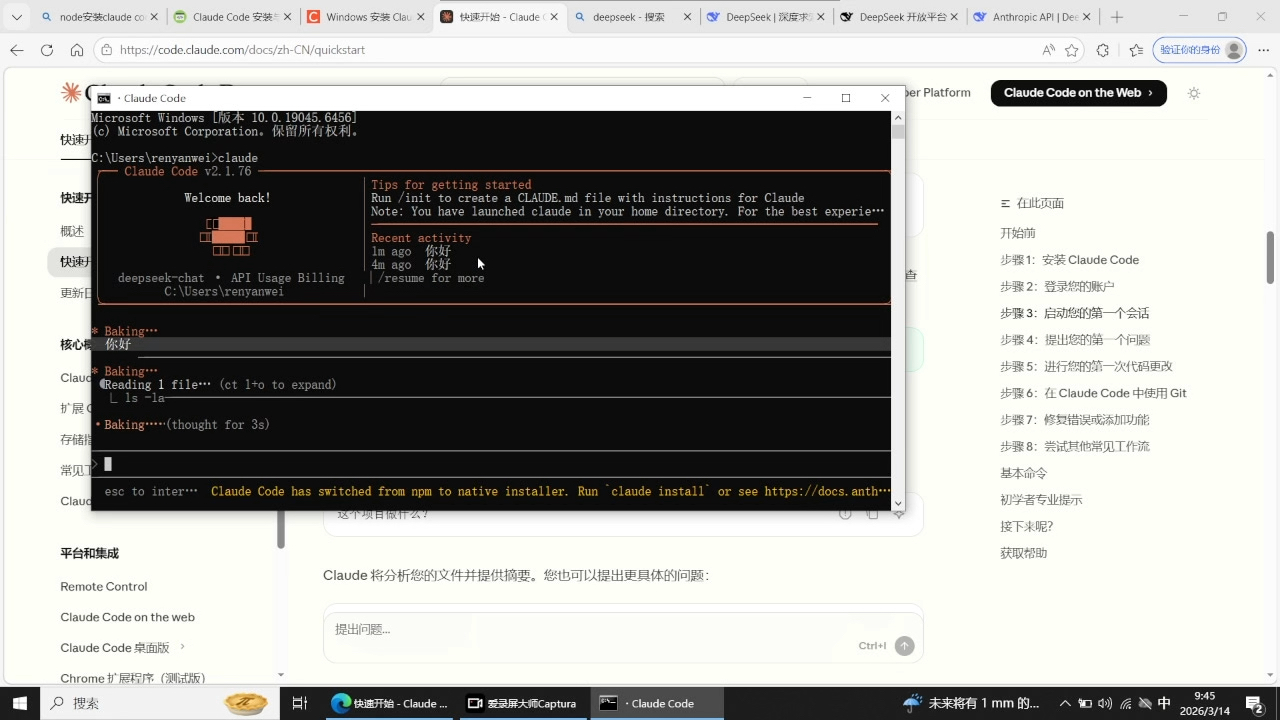Open the weather widget showing 未来将有 1 mm
This screenshot has width=1280, height=720.
coord(971,703)
